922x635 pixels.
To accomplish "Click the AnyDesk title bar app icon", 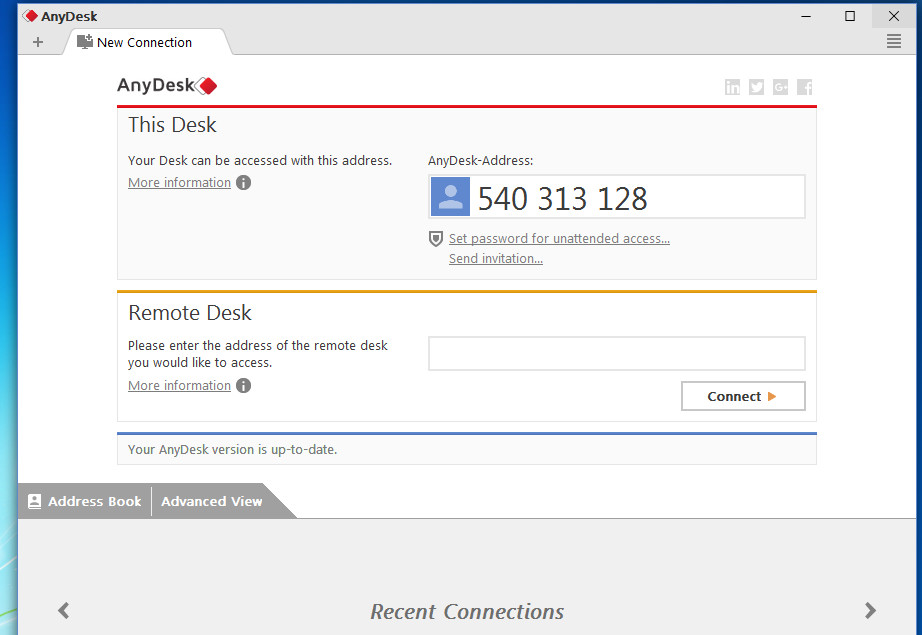I will coord(30,16).
